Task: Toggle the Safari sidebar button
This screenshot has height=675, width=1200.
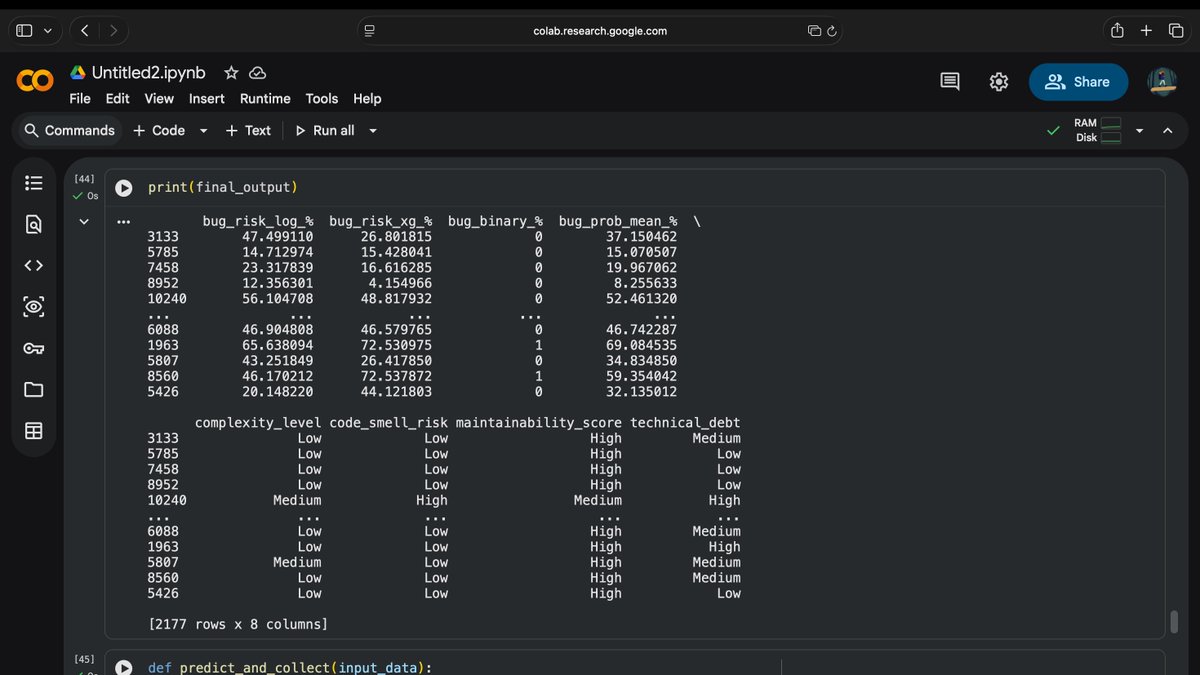Action: point(24,31)
